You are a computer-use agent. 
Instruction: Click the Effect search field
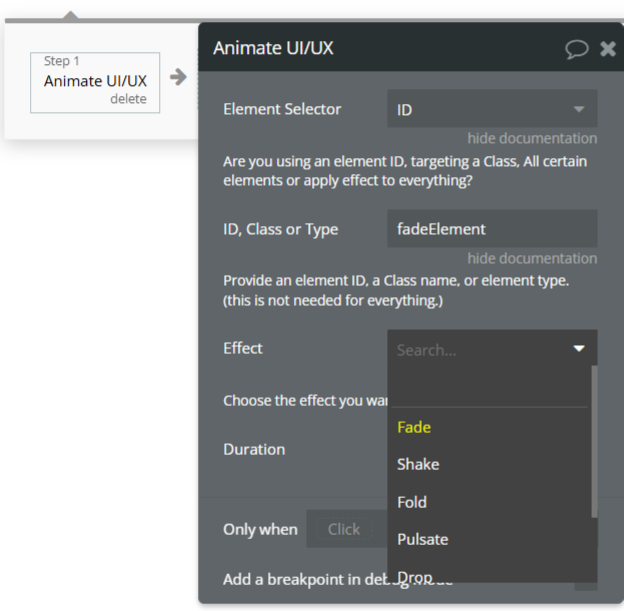[478, 350]
